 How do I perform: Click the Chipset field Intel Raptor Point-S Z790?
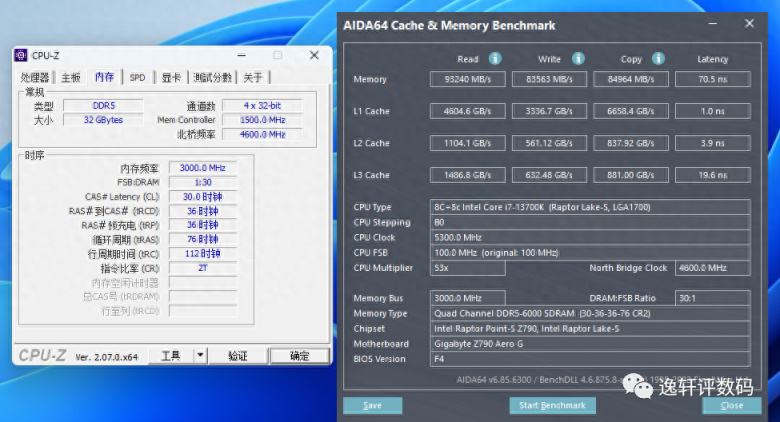click(x=590, y=328)
